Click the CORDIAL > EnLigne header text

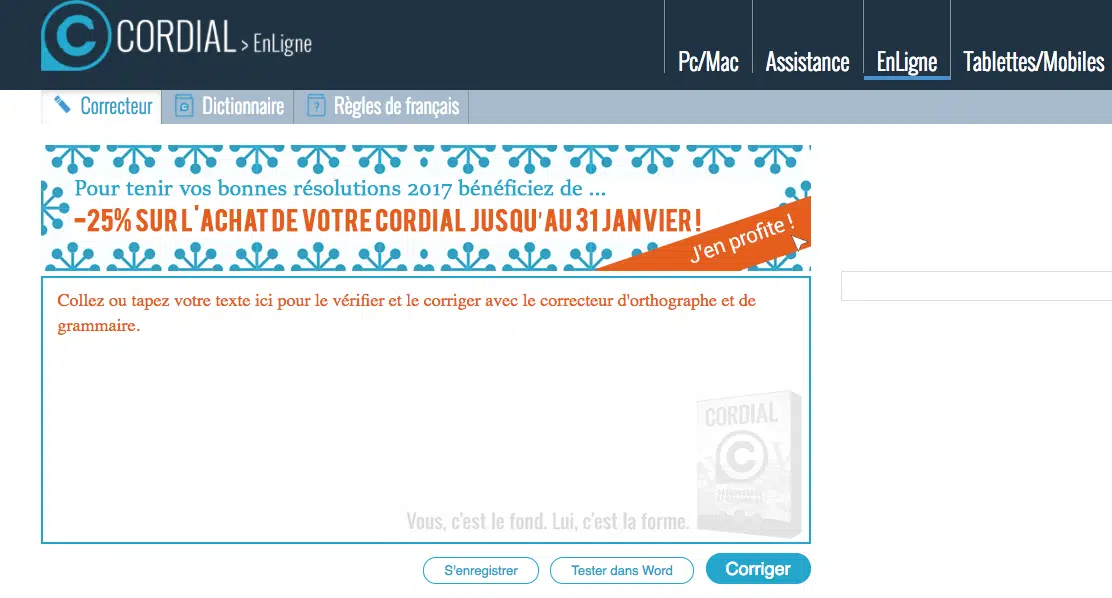(x=213, y=38)
